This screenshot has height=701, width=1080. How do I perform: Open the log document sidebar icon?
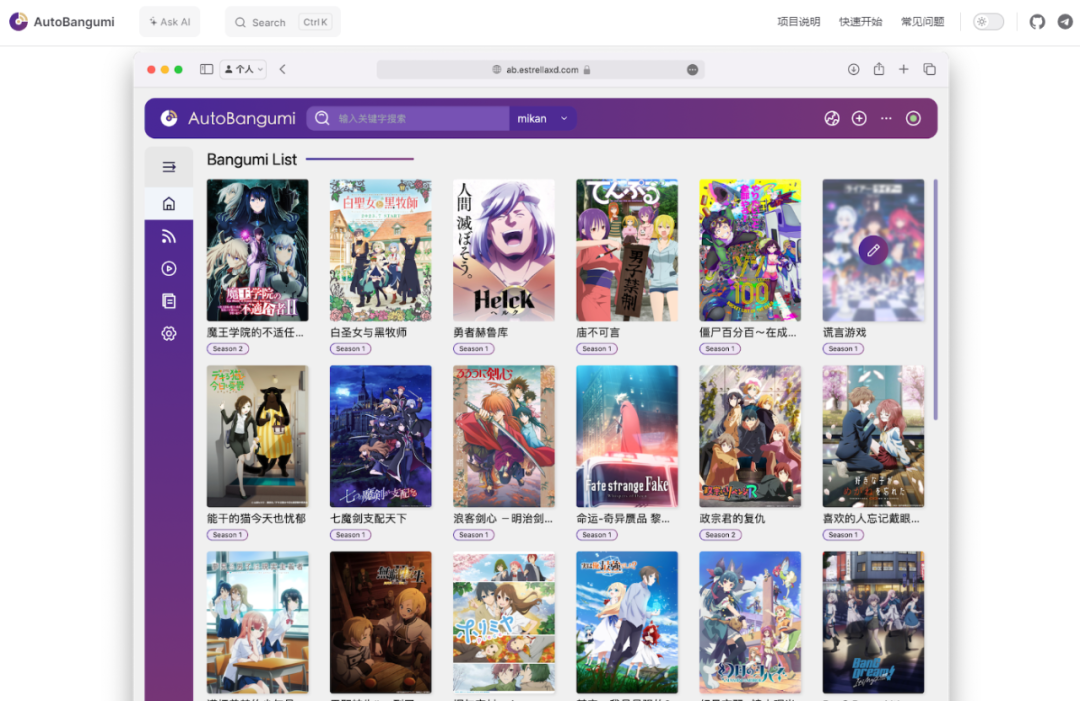point(169,301)
